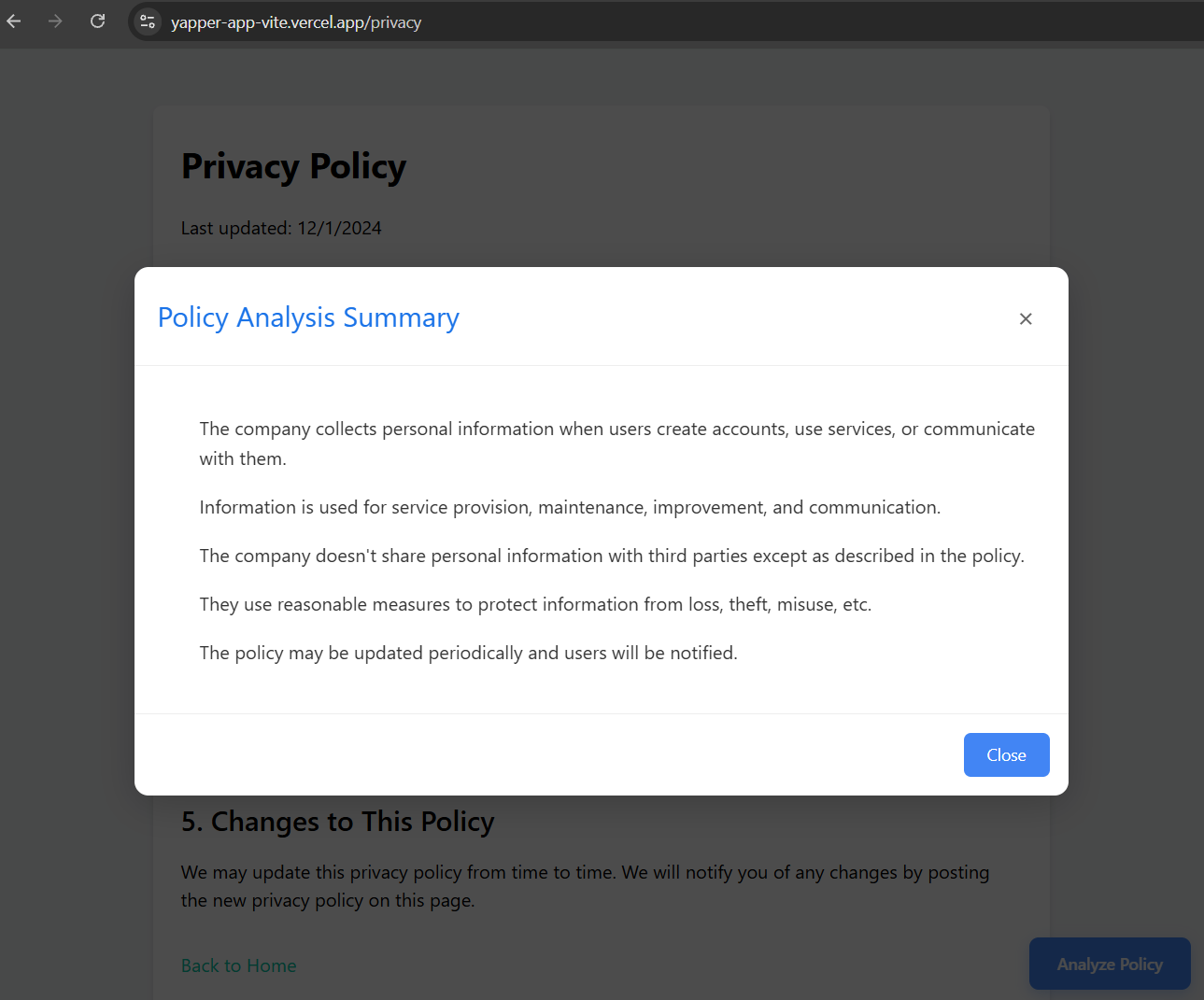Dismiss summary dialog with the X icon
This screenshot has height=1000, width=1204.
coord(1026,319)
